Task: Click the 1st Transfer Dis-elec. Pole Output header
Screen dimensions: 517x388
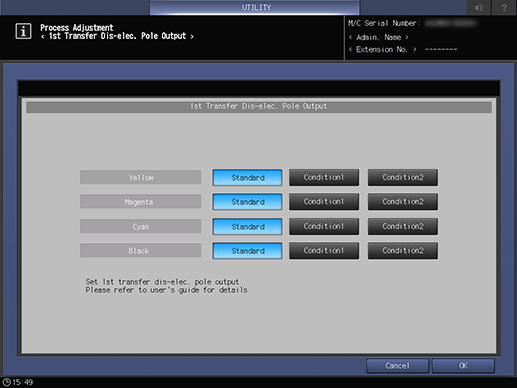Action: click(259, 107)
